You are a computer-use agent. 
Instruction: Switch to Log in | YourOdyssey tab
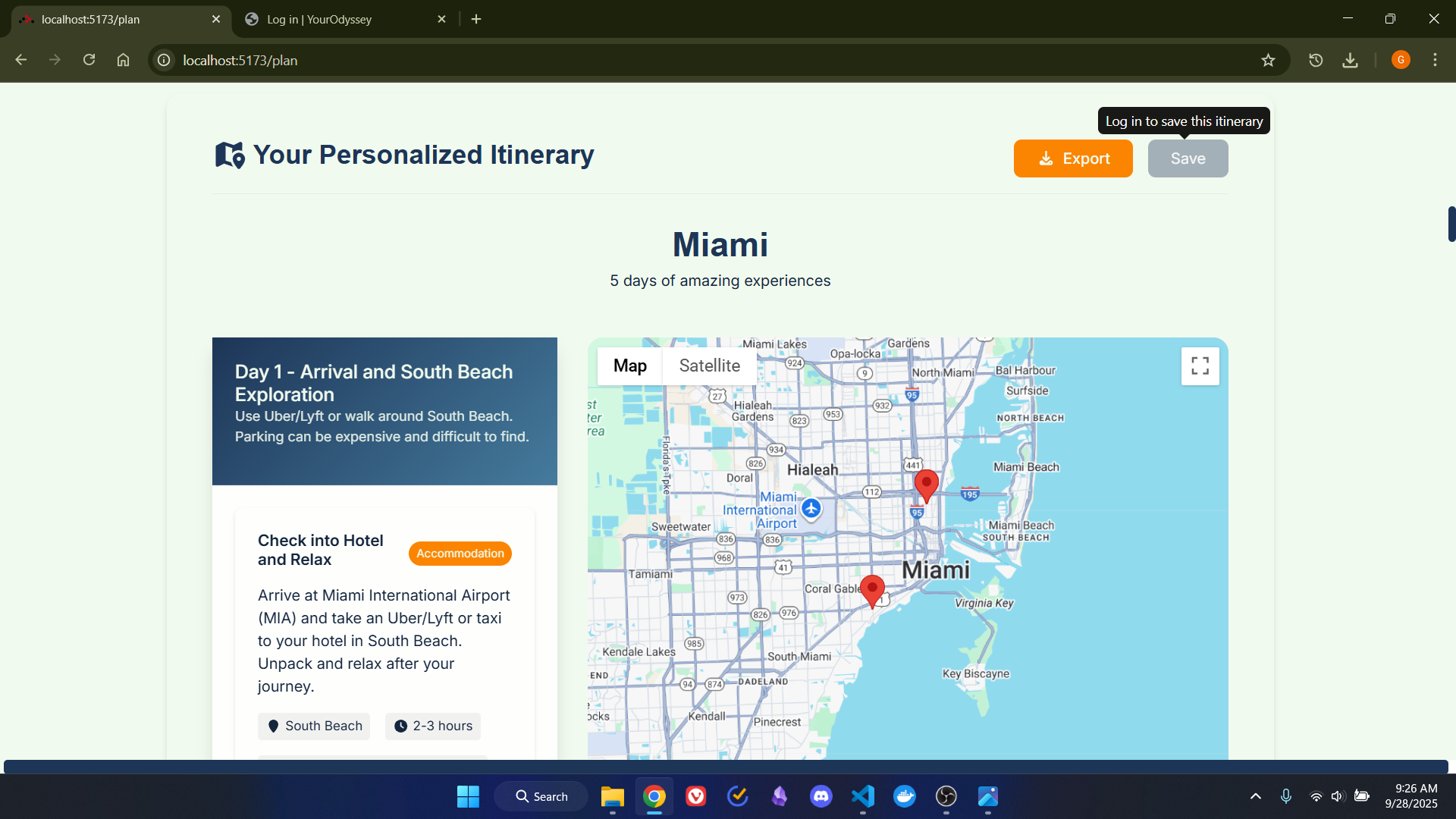coord(341,20)
